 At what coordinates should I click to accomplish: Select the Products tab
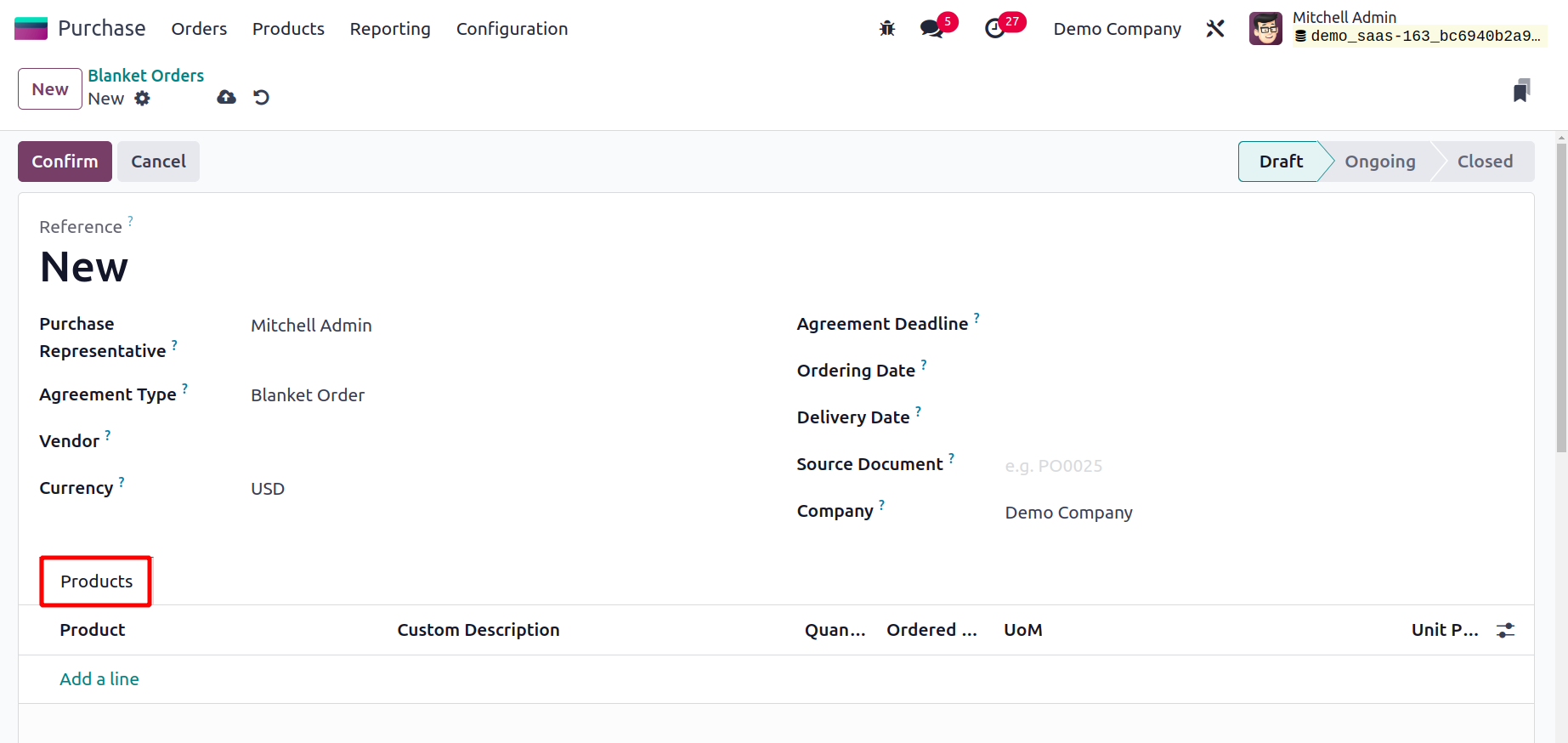tap(96, 581)
